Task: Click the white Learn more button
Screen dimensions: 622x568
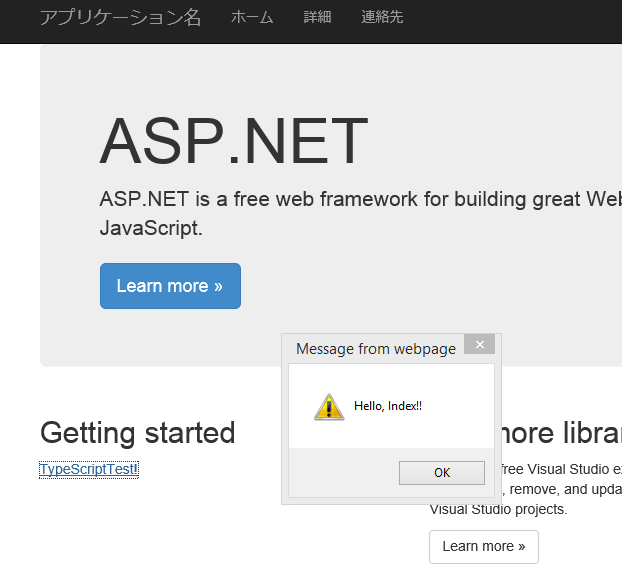Action: pos(483,546)
